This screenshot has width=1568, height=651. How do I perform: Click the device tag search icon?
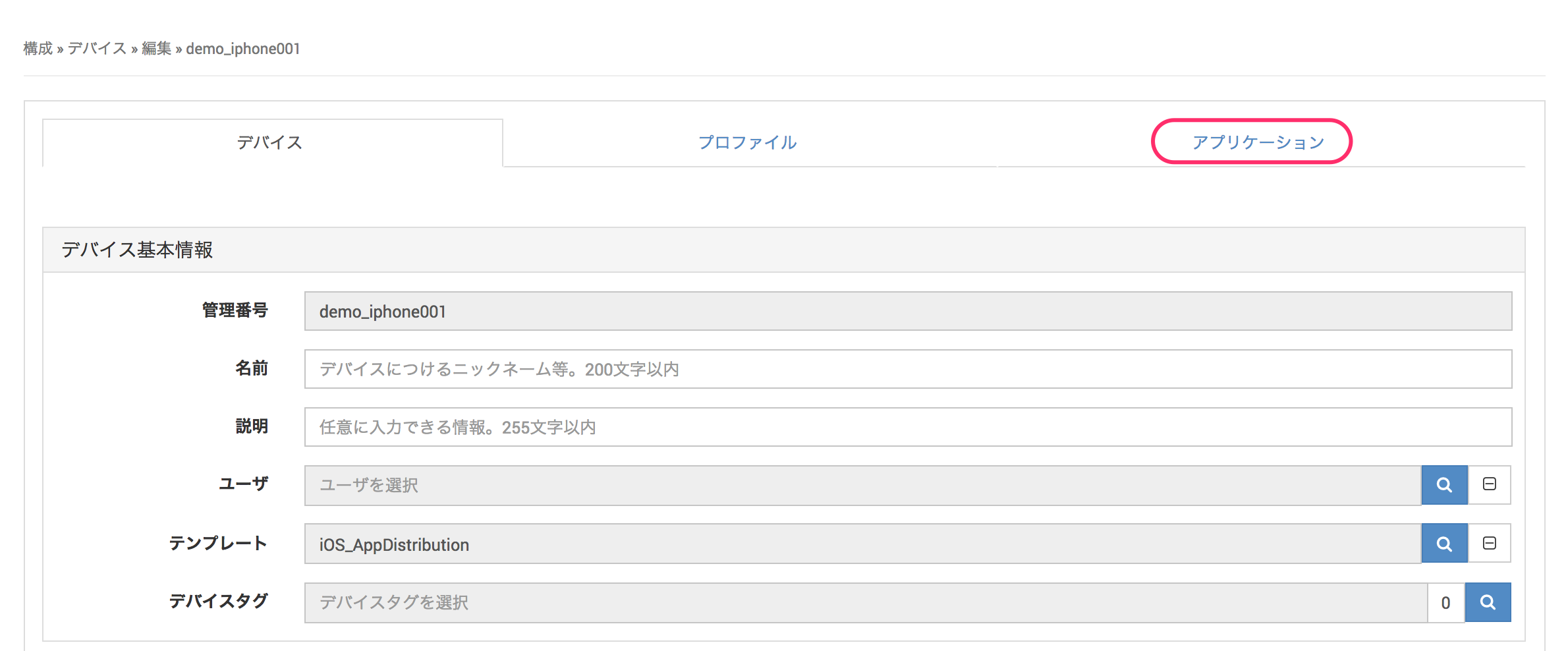1488,602
